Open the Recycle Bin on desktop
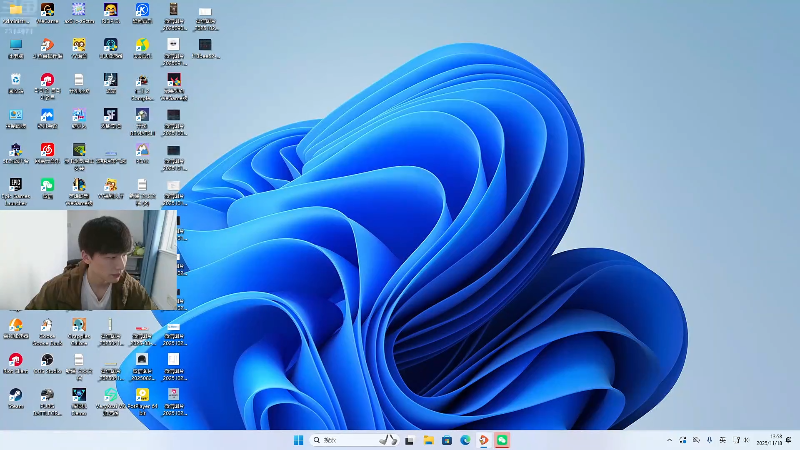 (x=15, y=80)
